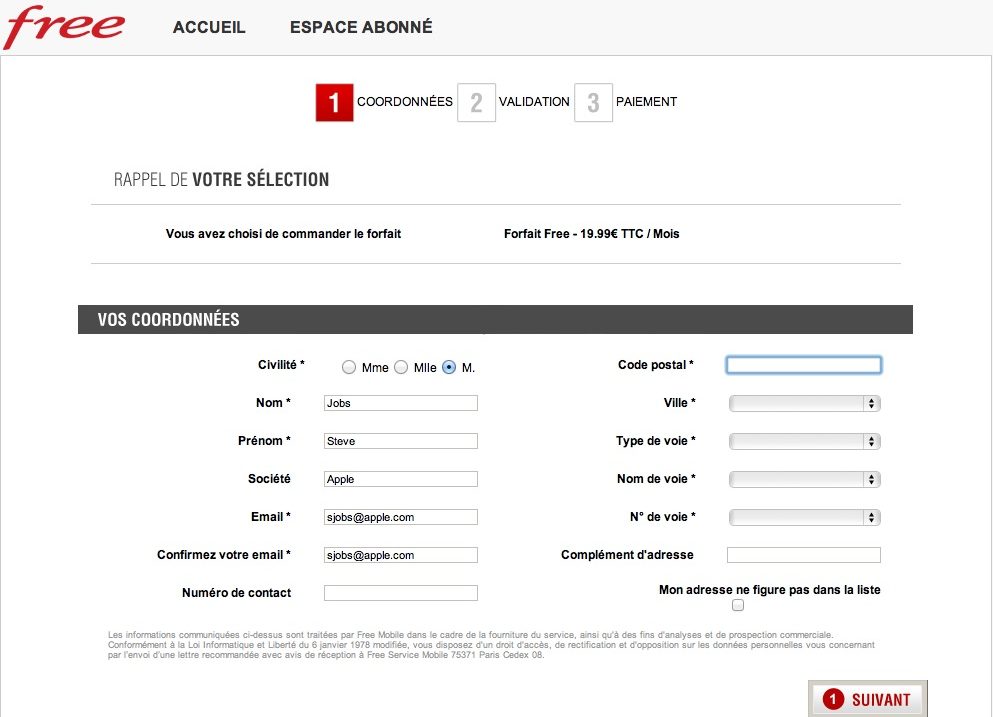Check 'Mon adresse ne figure pas dans la liste'
The image size is (993, 717).
click(x=737, y=604)
